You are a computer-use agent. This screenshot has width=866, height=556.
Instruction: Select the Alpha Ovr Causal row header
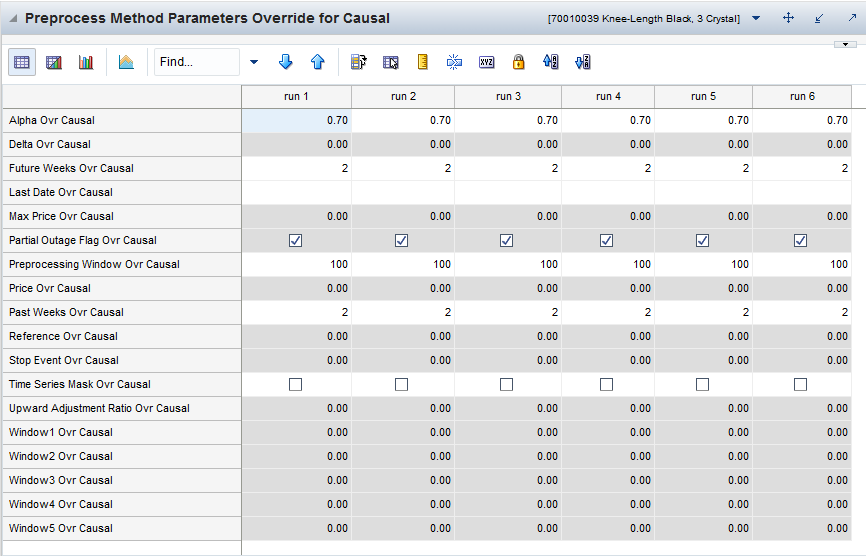(x=122, y=120)
